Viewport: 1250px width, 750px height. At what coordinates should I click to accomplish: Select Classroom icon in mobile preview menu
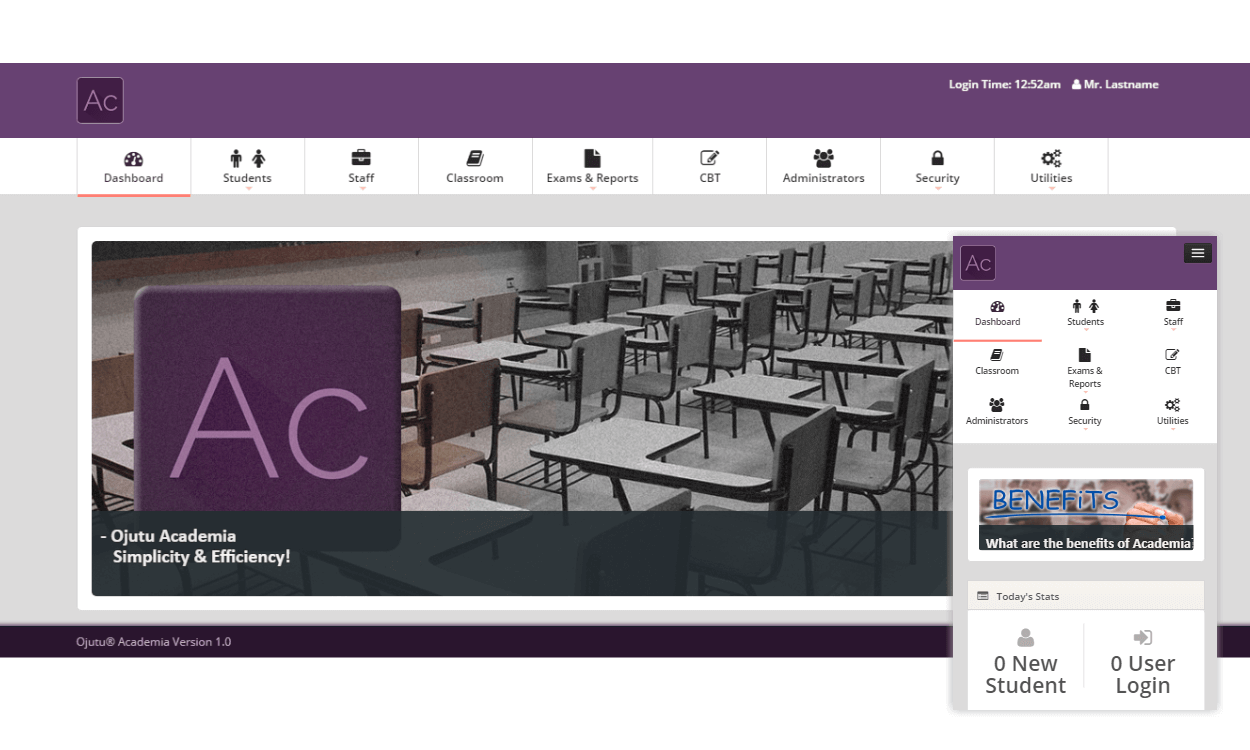997,355
